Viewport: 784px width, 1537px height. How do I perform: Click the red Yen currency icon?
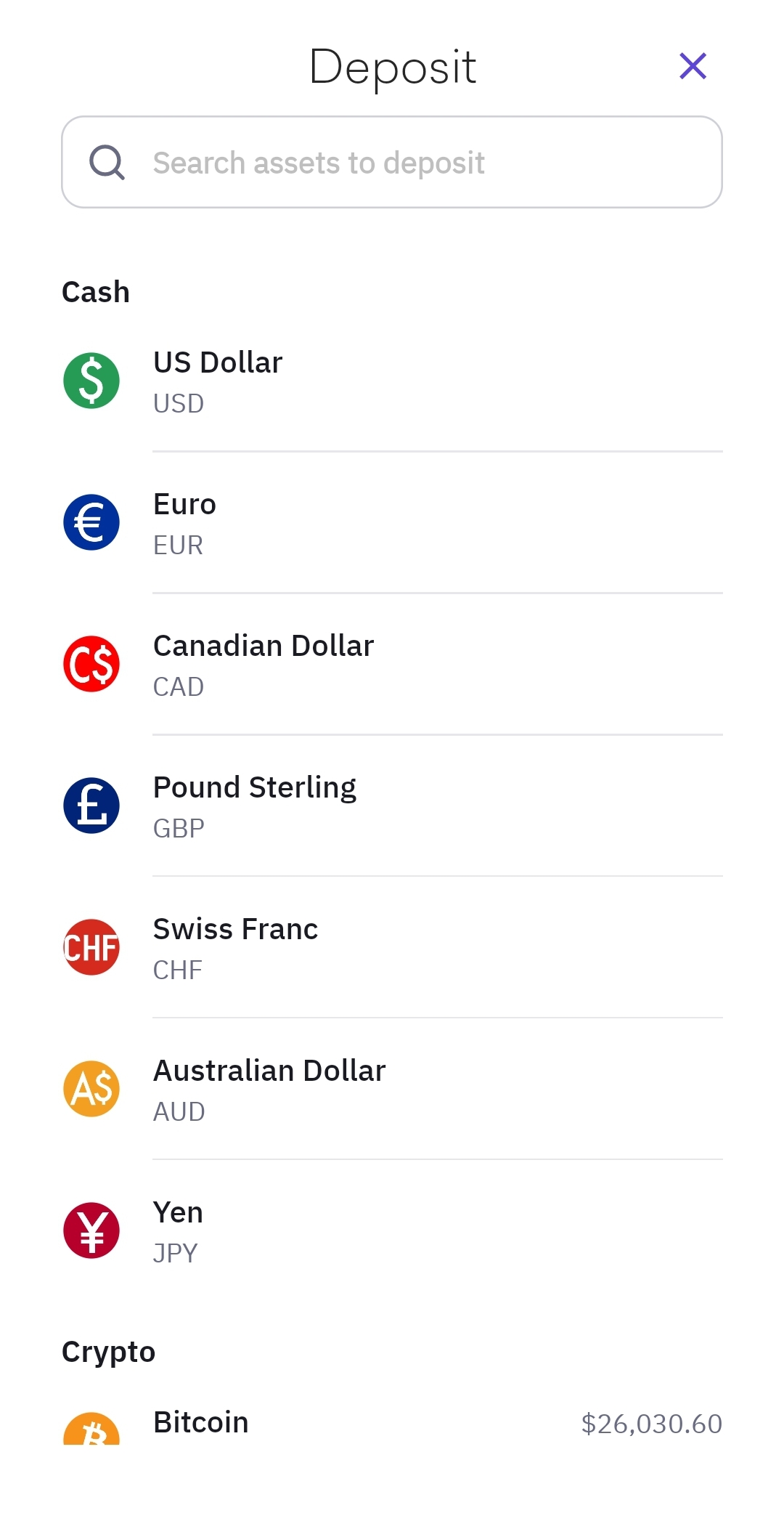click(91, 1230)
